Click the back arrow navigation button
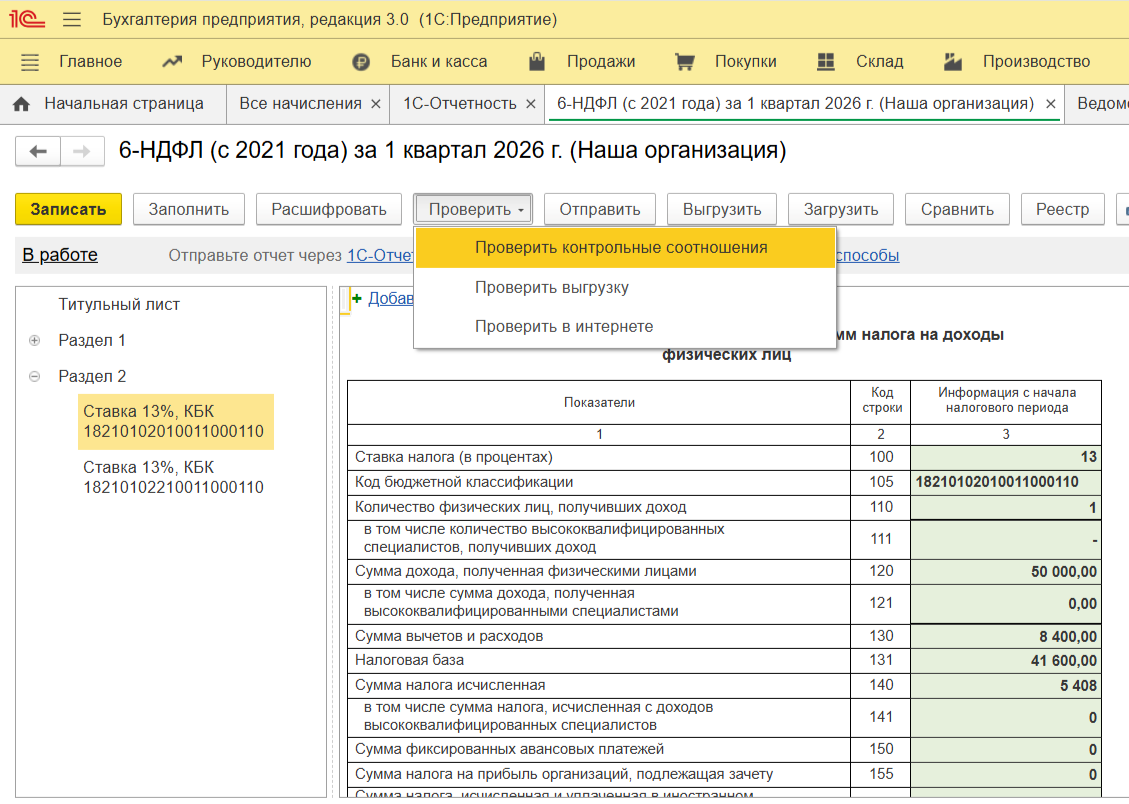Screen dimensions: 1129x804 (38, 152)
